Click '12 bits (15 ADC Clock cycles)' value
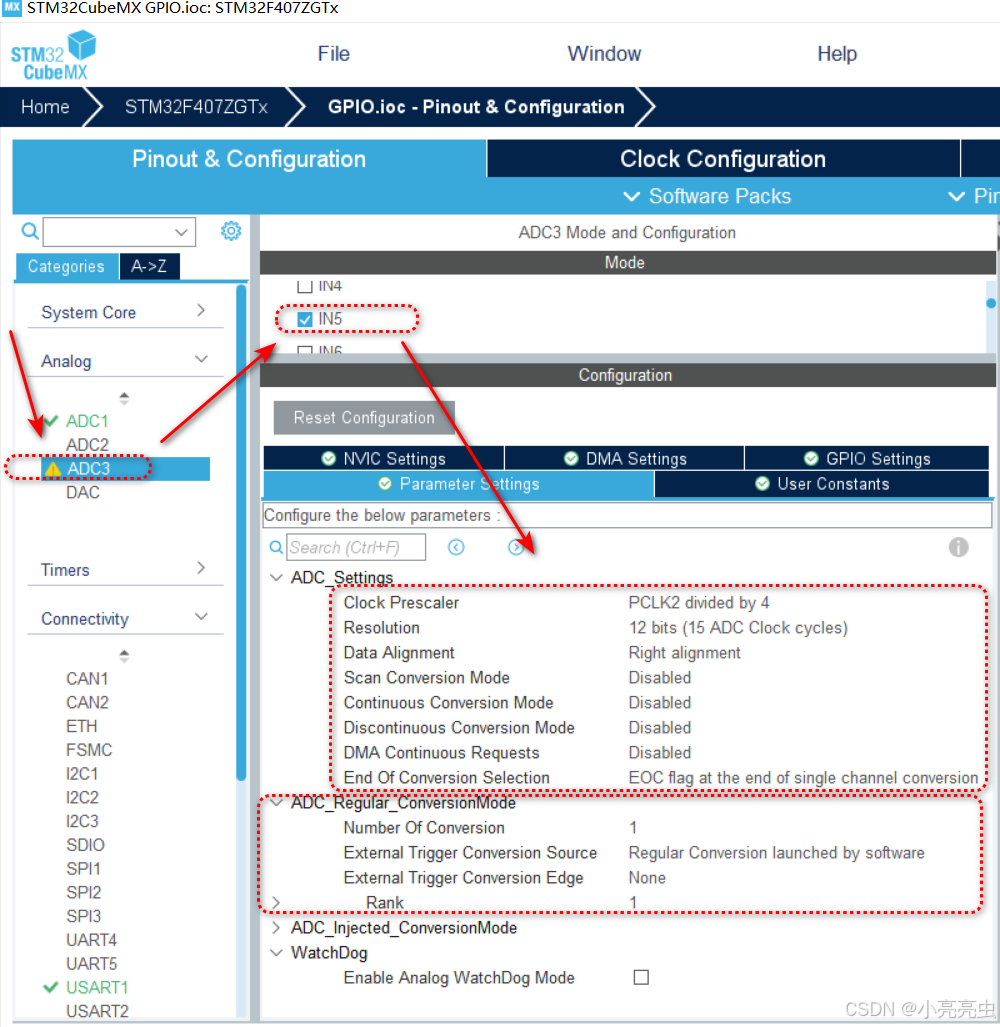1000x1027 pixels. coord(738,627)
